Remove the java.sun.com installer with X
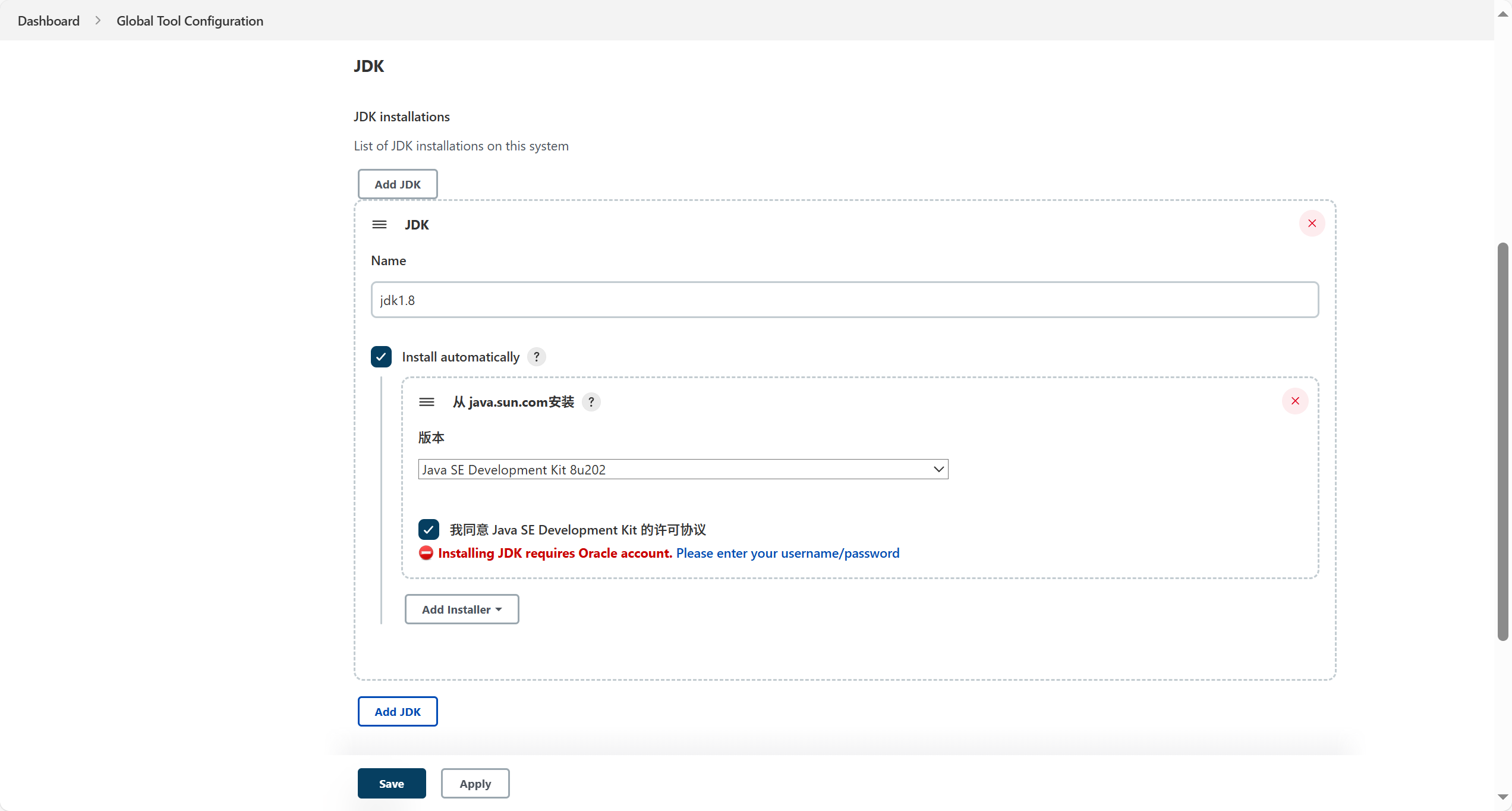Screen dimensions: 1512x811 coord(1295,401)
